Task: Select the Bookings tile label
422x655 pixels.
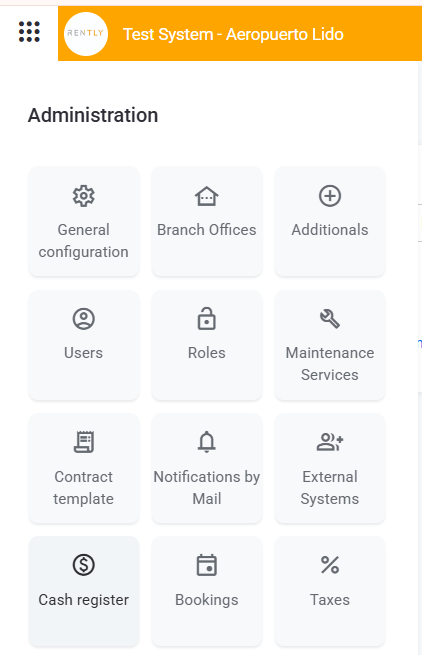Action: coord(206,600)
